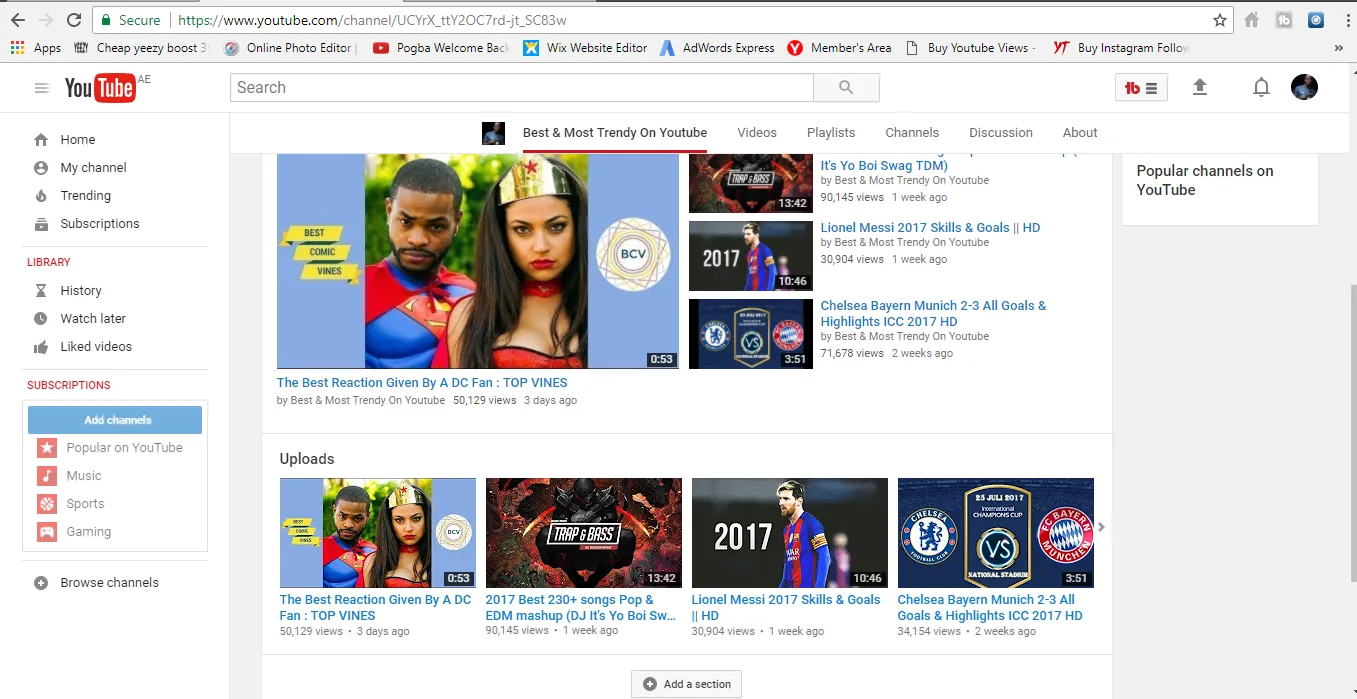Go to the About tab
1357x699 pixels.
coord(1079,132)
